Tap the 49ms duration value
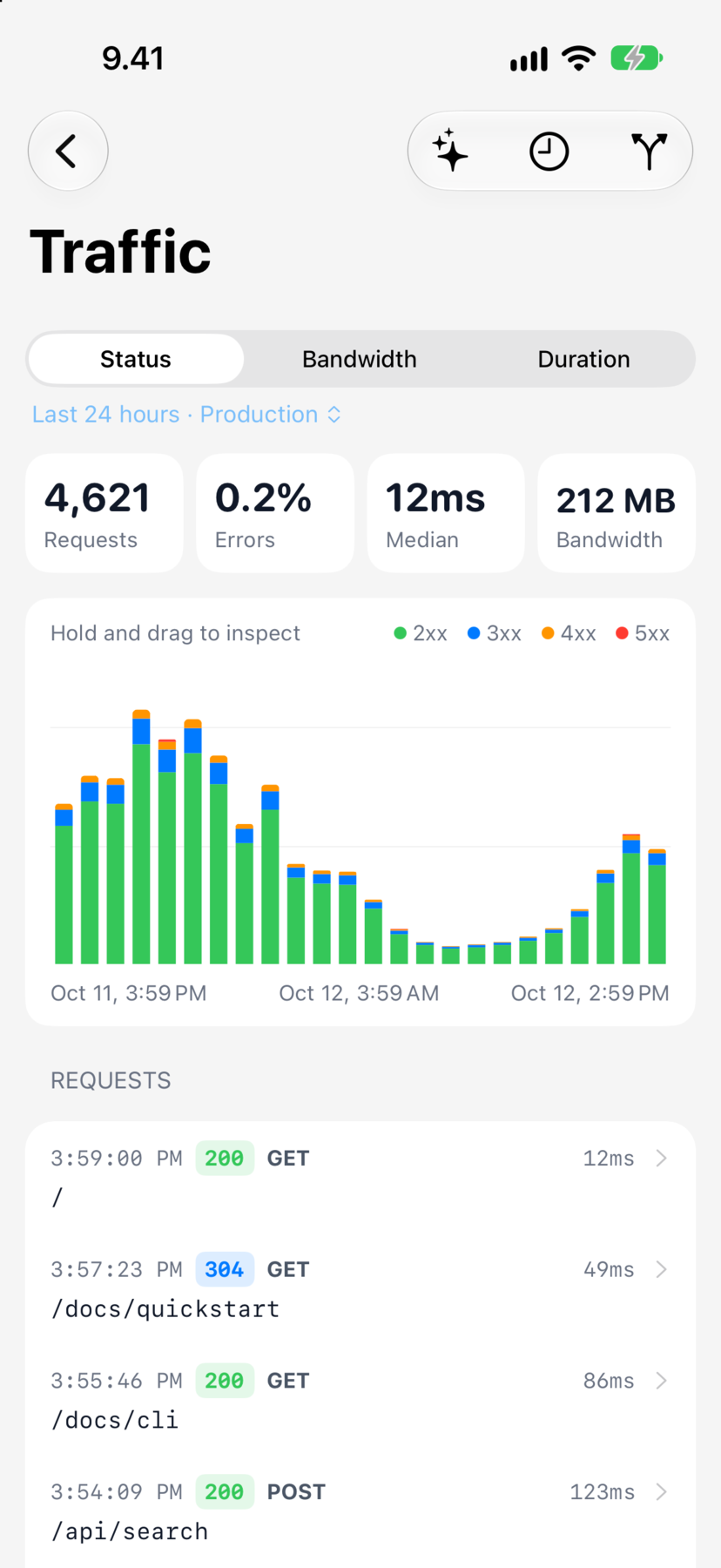Screen dimensions: 721x1568 tap(609, 1270)
